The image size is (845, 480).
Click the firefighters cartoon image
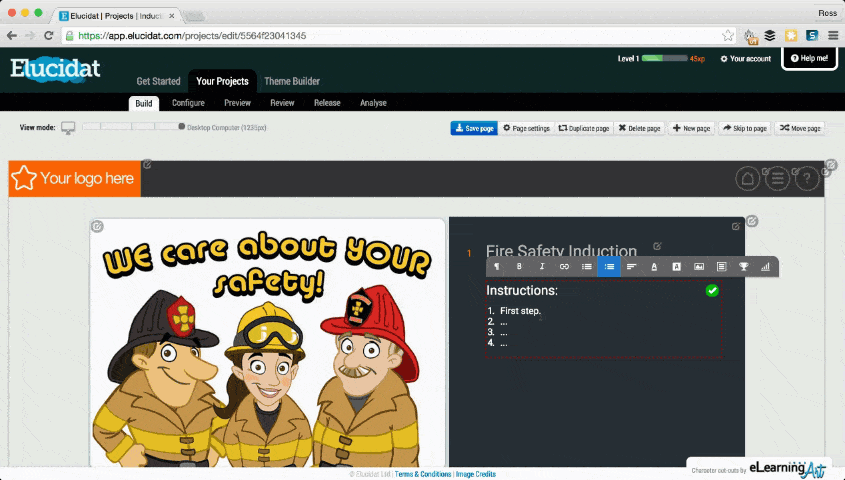pyautogui.click(x=267, y=343)
